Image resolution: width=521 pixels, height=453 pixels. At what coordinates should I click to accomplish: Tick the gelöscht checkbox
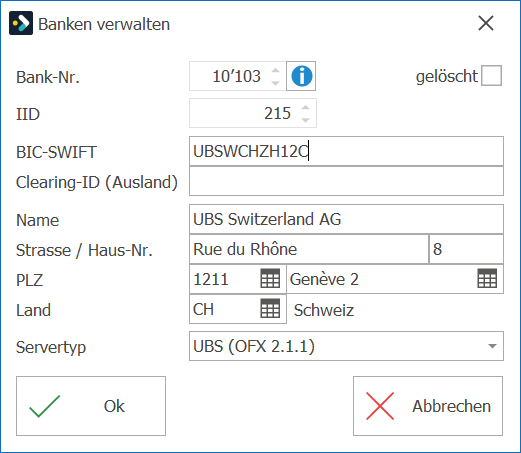click(491, 76)
